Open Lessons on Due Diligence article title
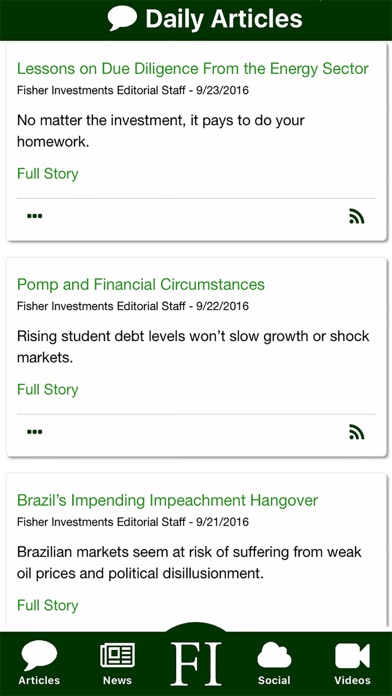Viewport: 392px width, 696px height. click(193, 69)
